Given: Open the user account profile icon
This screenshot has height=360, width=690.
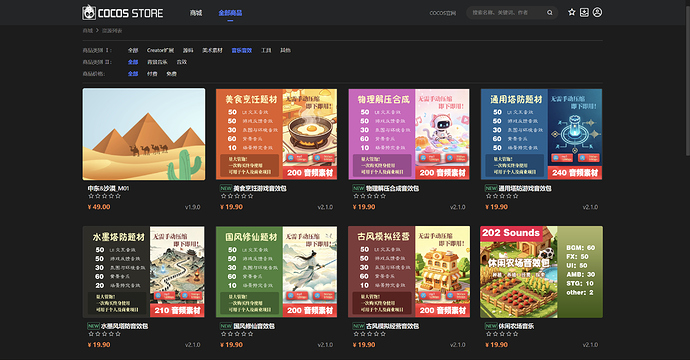Looking at the screenshot, I should (x=597, y=12).
